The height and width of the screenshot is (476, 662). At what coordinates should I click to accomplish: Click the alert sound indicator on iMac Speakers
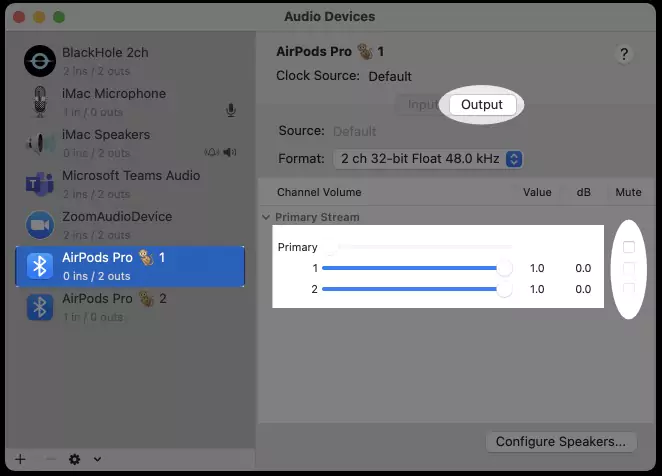tap(212, 152)
